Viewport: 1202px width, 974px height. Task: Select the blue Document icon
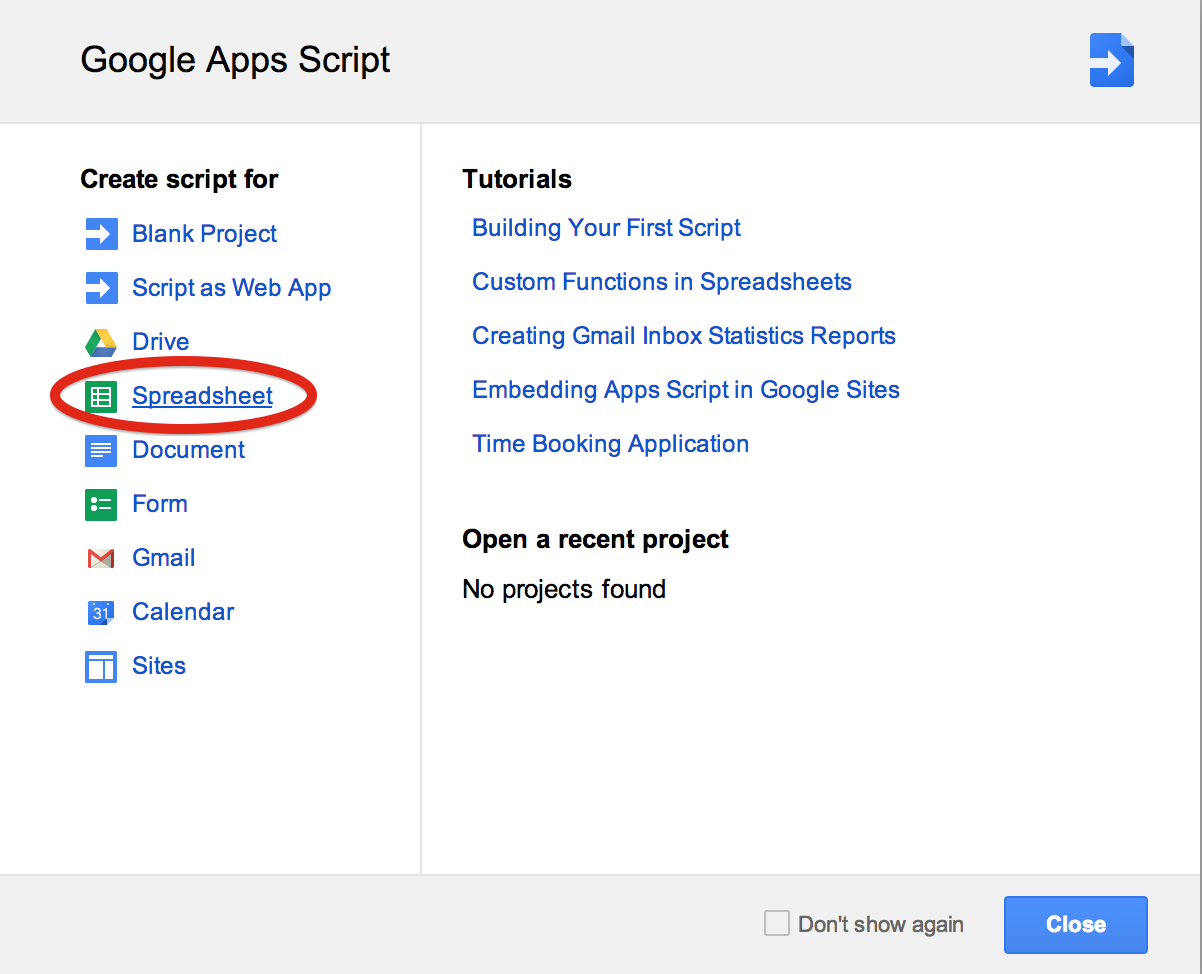click(x=101, y=450)
